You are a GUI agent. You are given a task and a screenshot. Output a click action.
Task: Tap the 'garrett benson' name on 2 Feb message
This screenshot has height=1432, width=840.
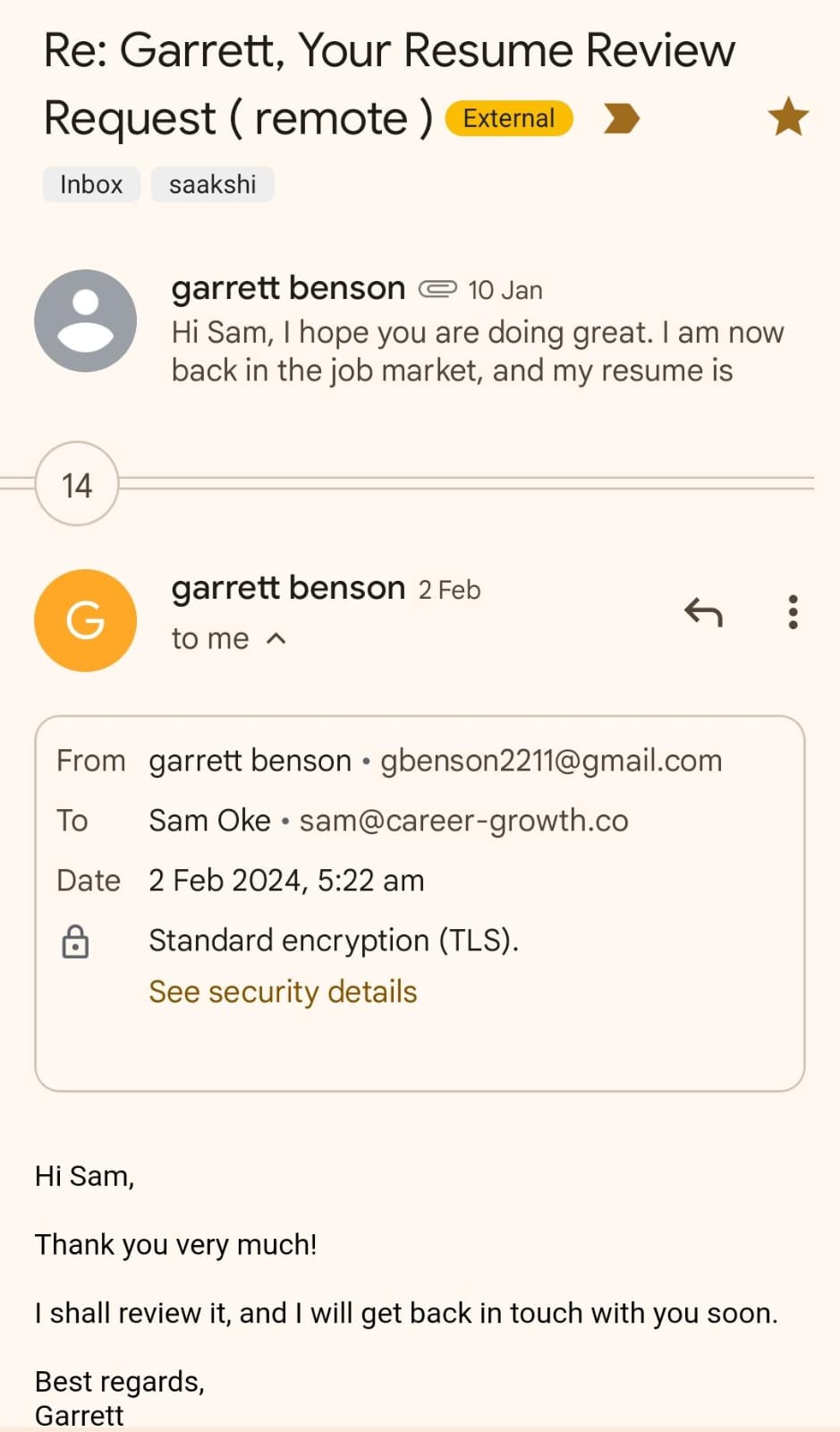[x=288, y=588]
